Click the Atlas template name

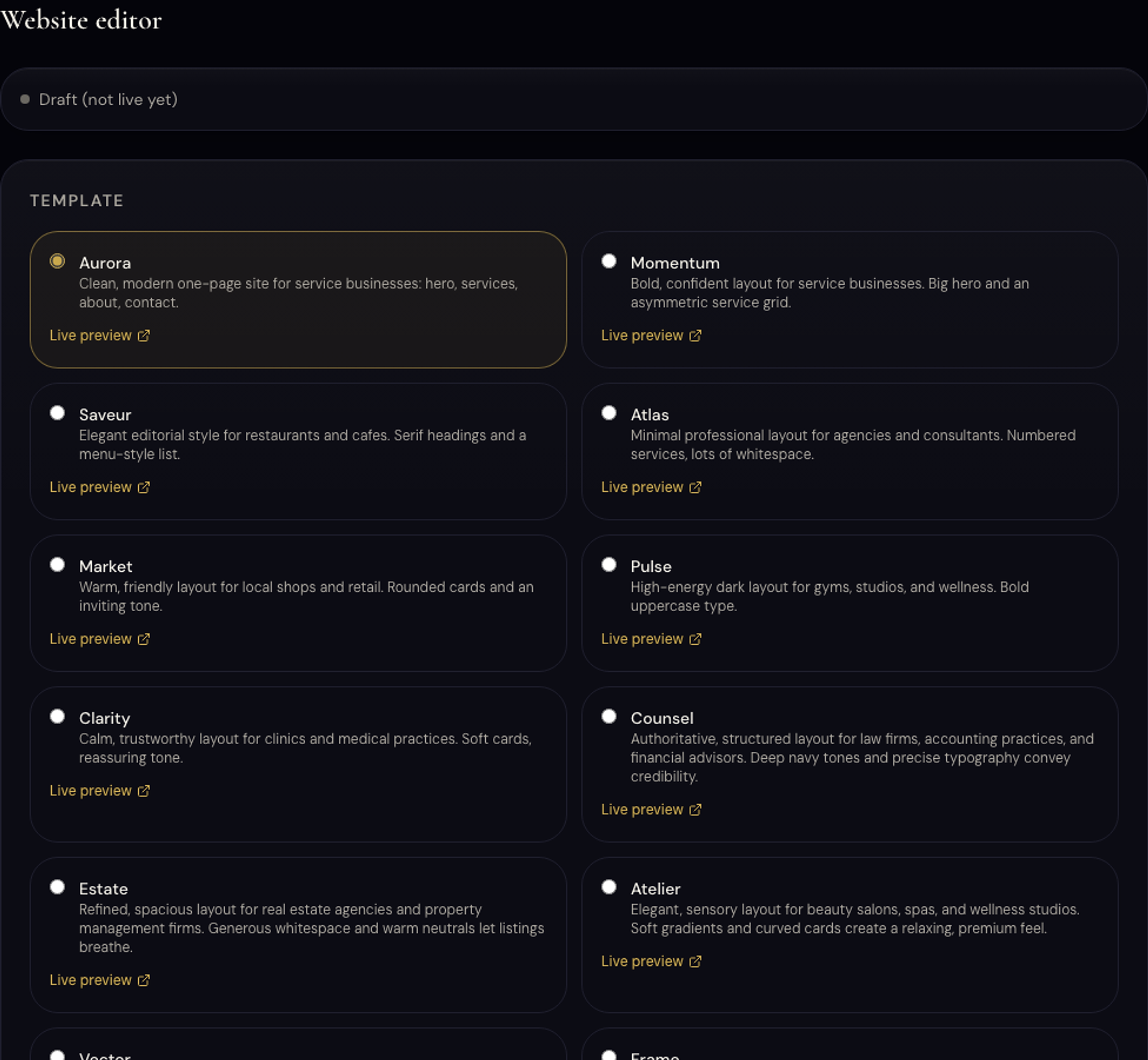point(650,415)
